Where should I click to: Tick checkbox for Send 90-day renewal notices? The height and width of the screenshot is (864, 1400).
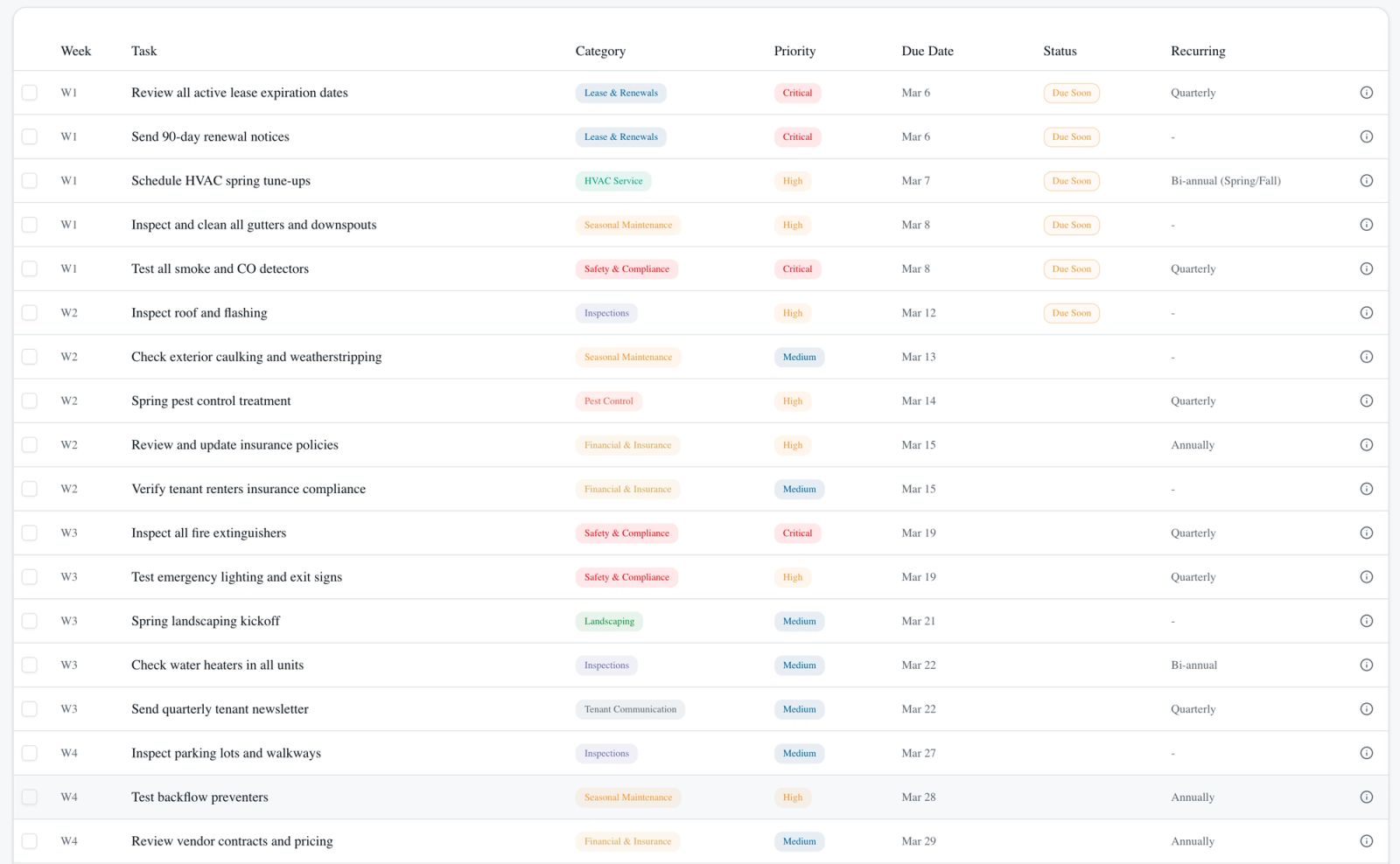[30, 136]
